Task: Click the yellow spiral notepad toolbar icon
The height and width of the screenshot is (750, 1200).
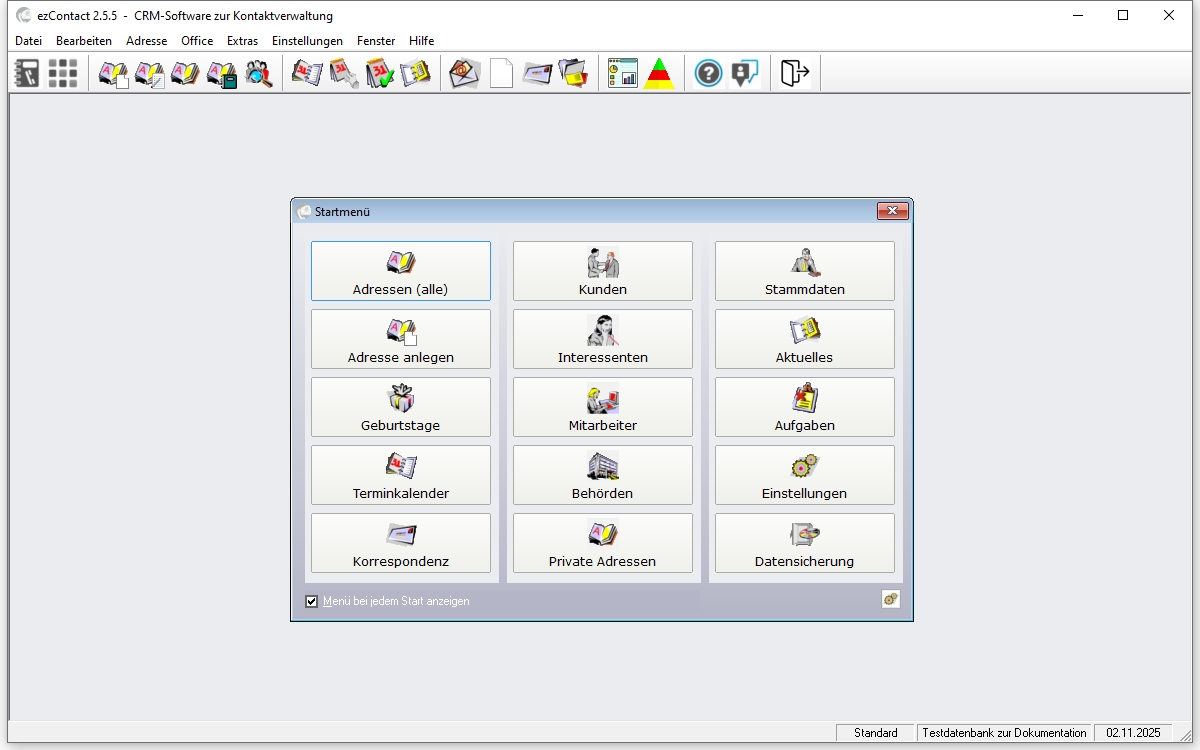Action: click(x=416, y=73)
